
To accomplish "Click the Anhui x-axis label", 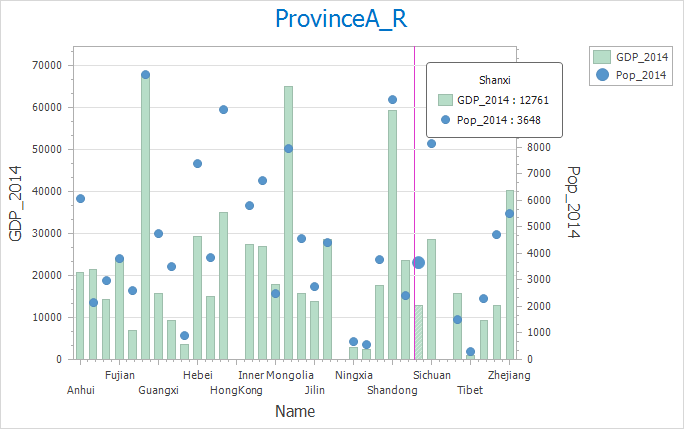I will (80, 390).
